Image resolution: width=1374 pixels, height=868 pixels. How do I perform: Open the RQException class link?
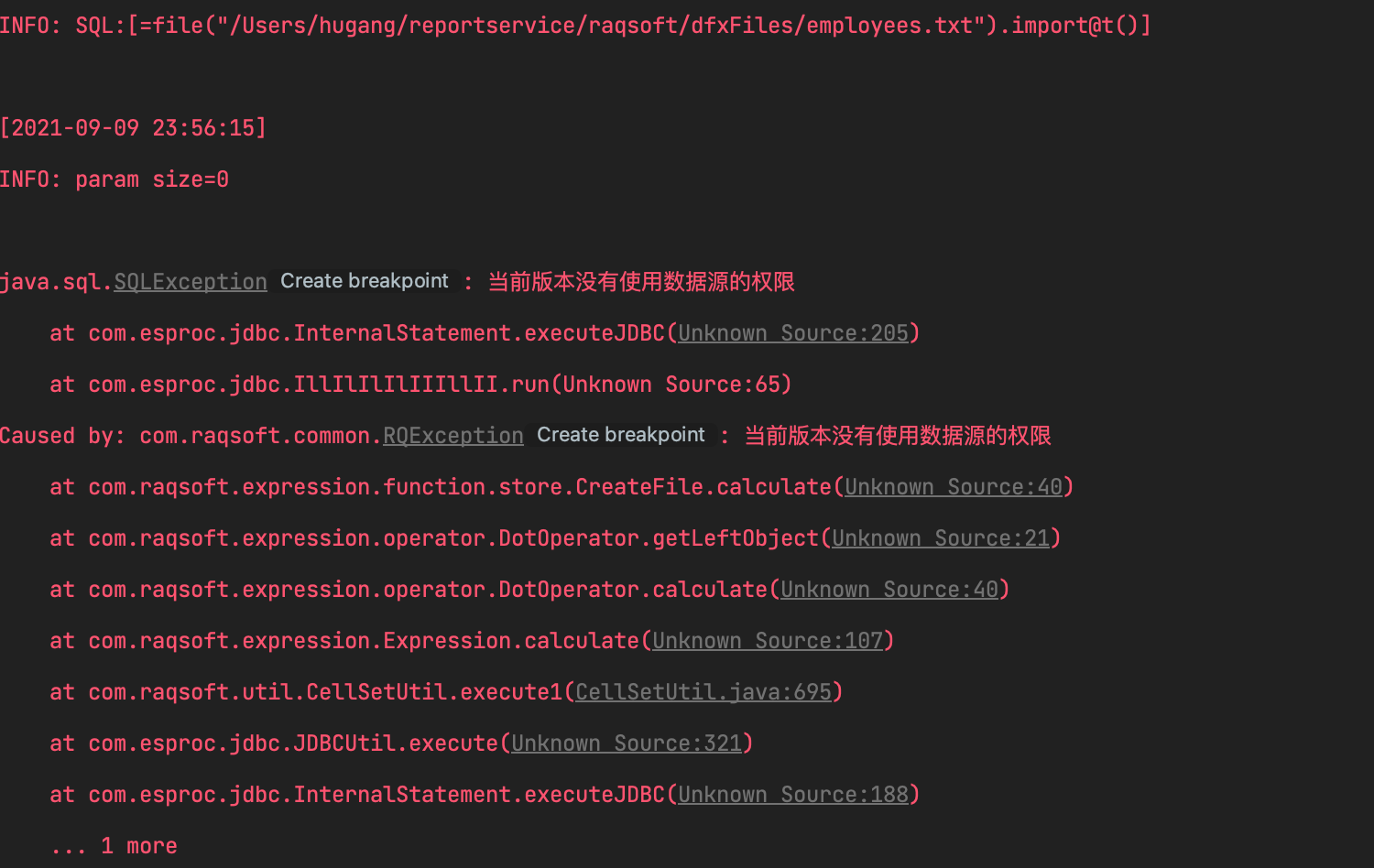click(453, 436)
